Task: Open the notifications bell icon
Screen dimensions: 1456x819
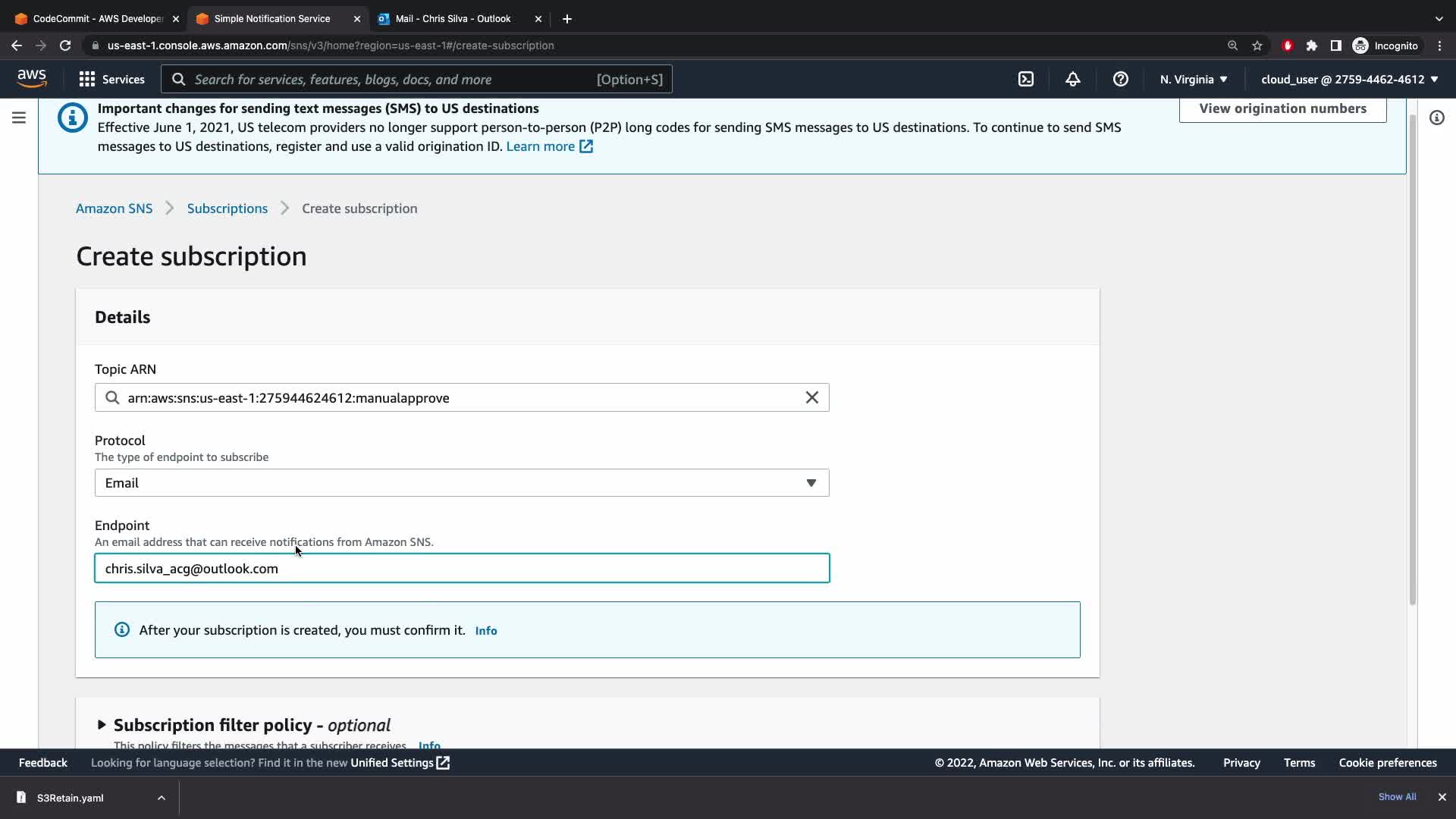Action: 1072,79
